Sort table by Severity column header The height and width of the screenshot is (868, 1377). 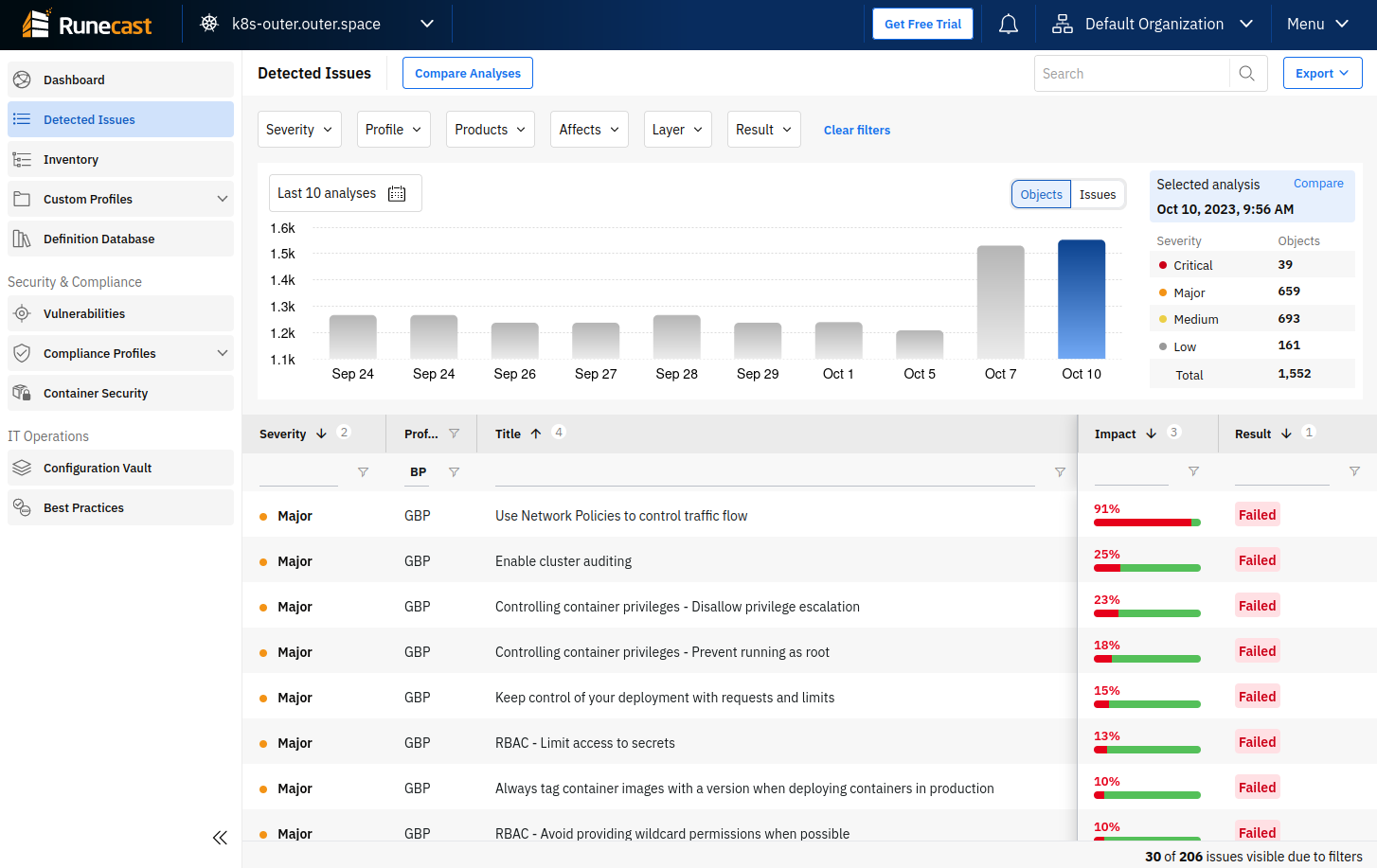(282, 434)
